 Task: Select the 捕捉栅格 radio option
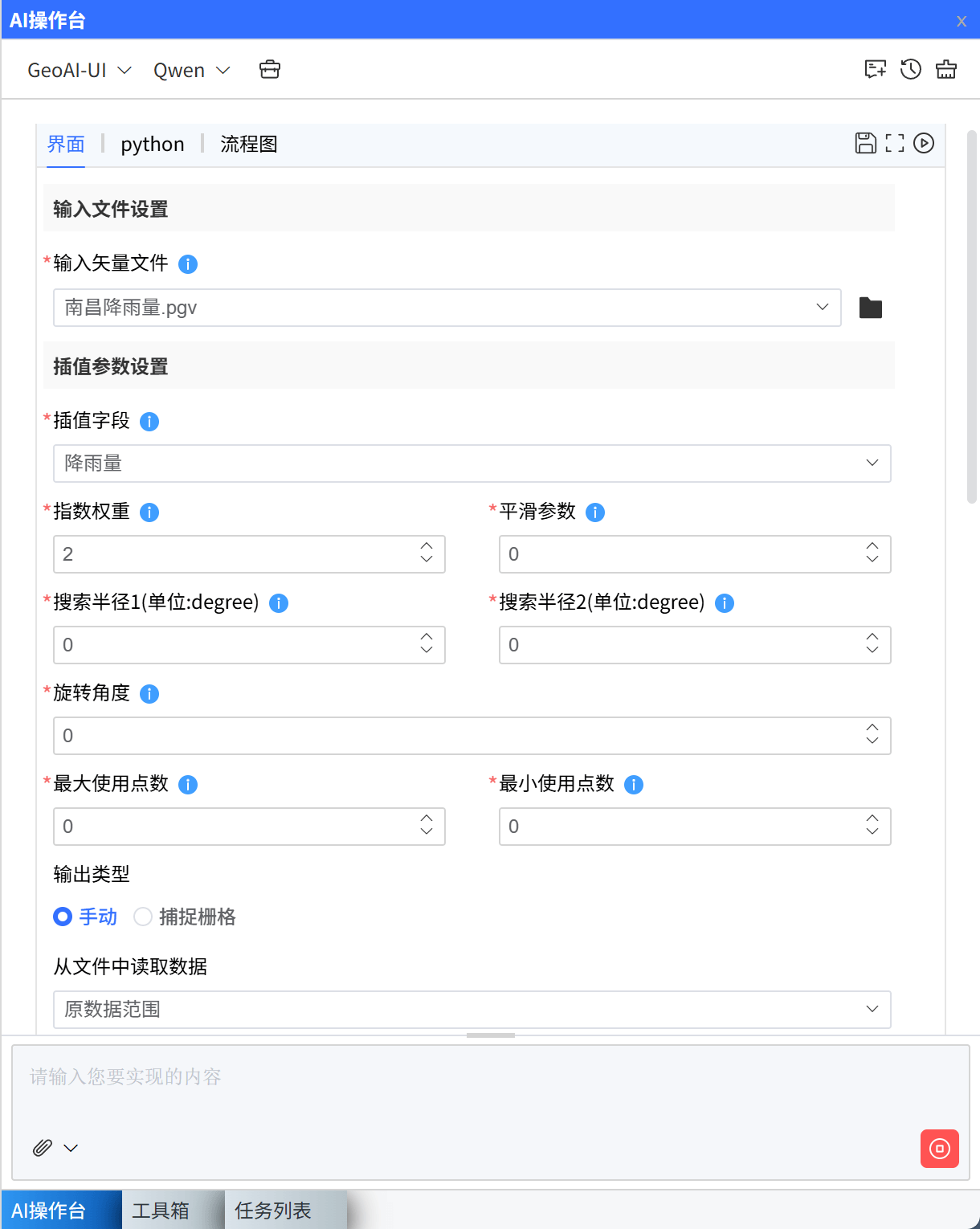point(143,917)
